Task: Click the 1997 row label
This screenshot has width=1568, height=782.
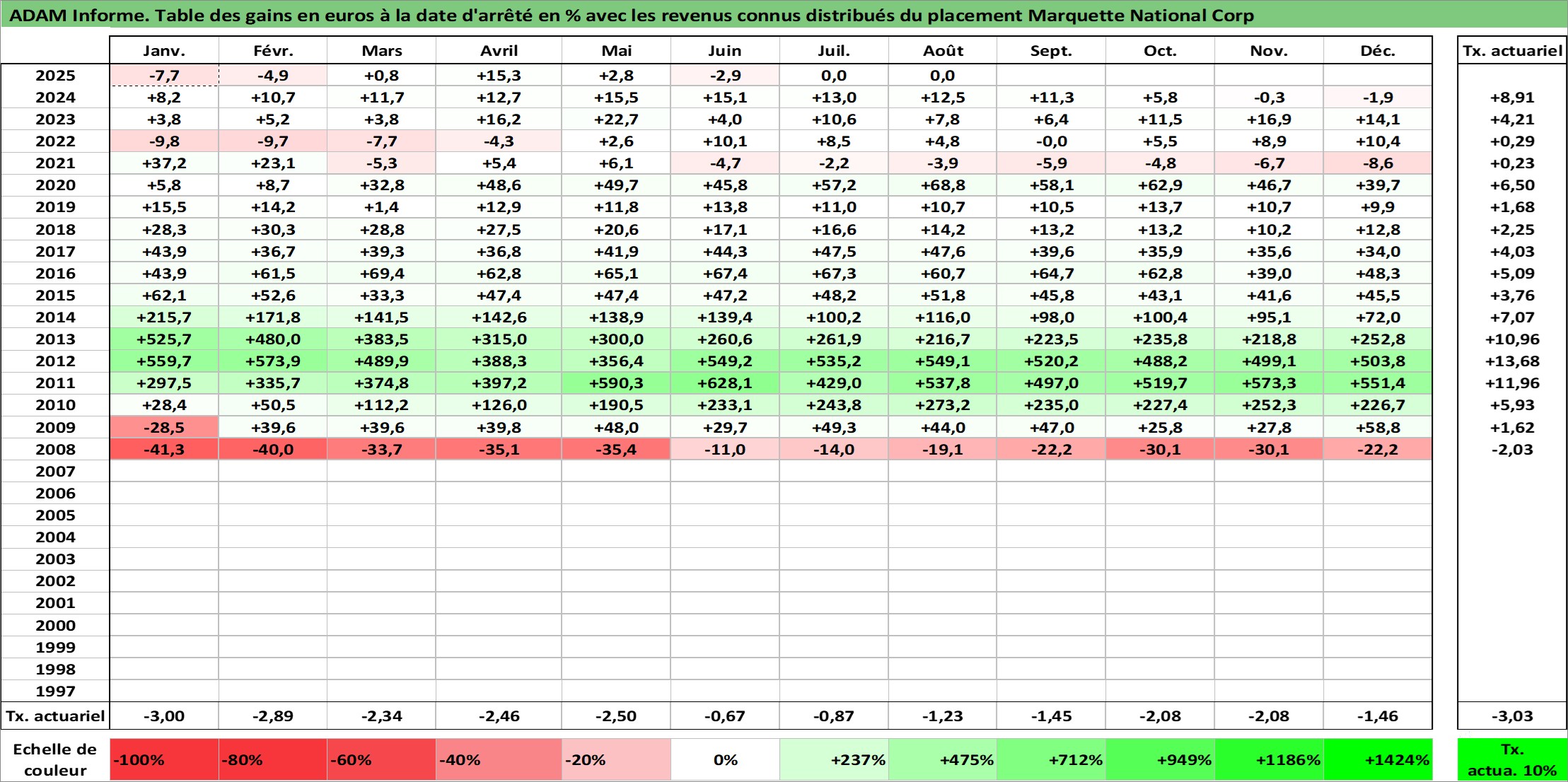Action: pos(55,691)
